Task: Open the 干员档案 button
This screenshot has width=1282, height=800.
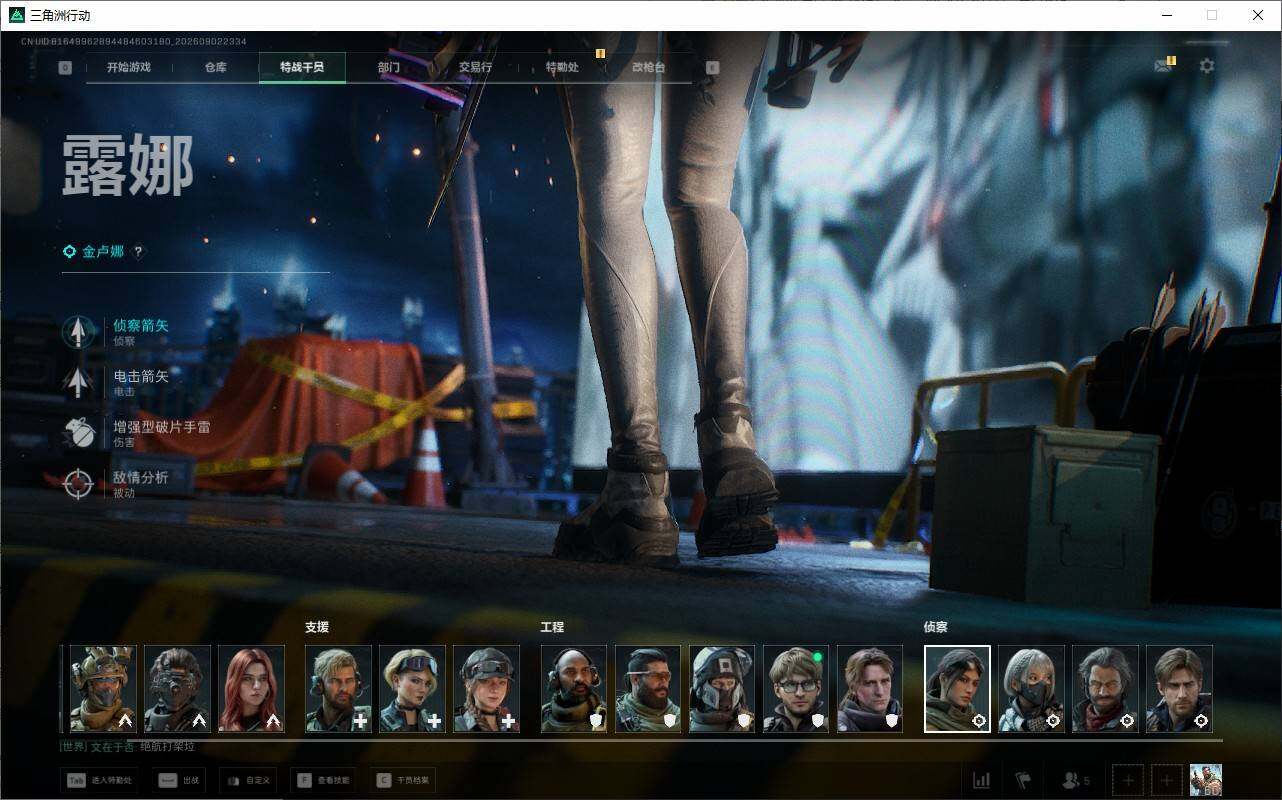Action: pyautogui.click(x=403, y=780)
